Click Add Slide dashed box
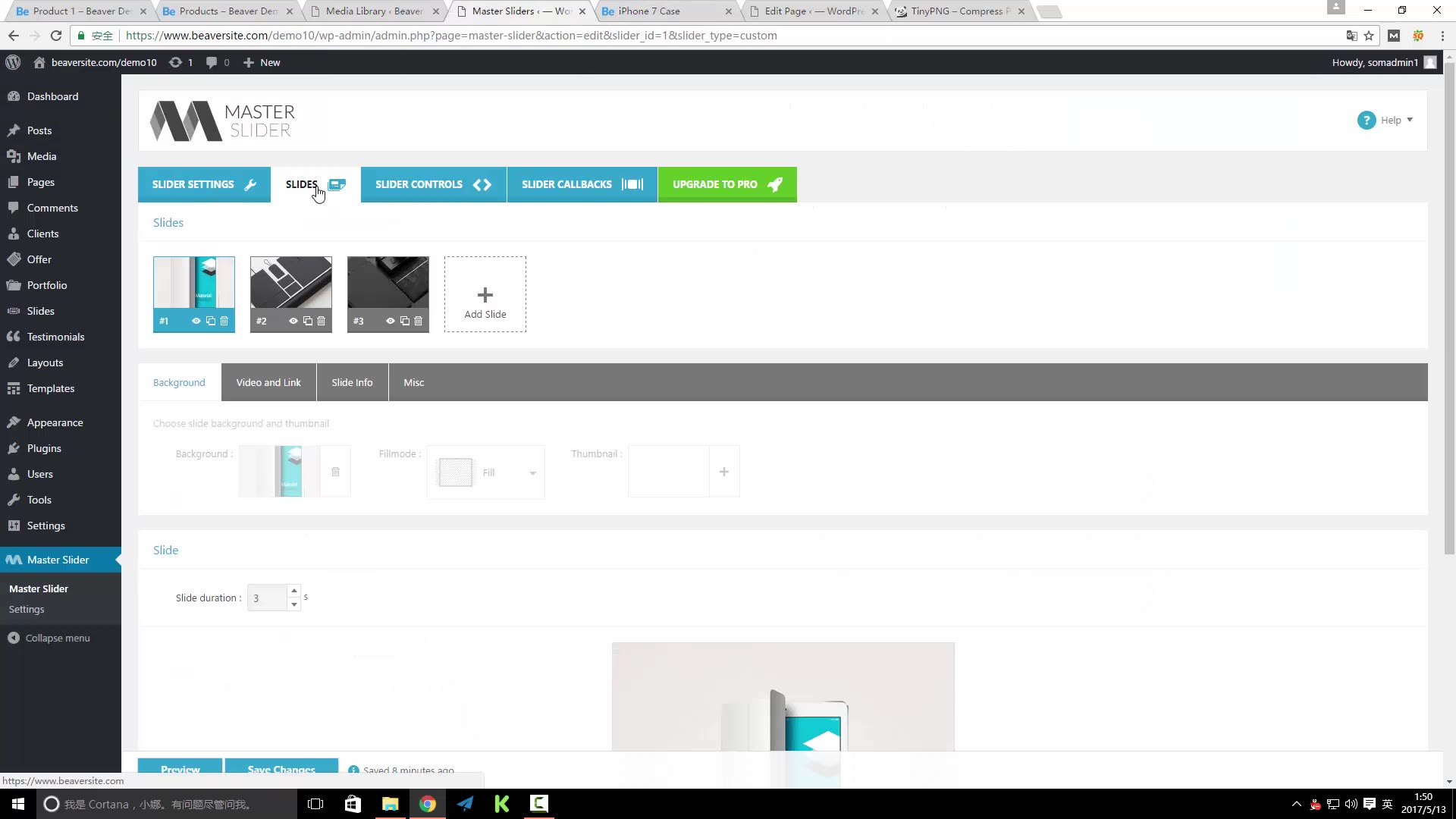Screen dimensions: 1456x819 click(x=485, y=294)
